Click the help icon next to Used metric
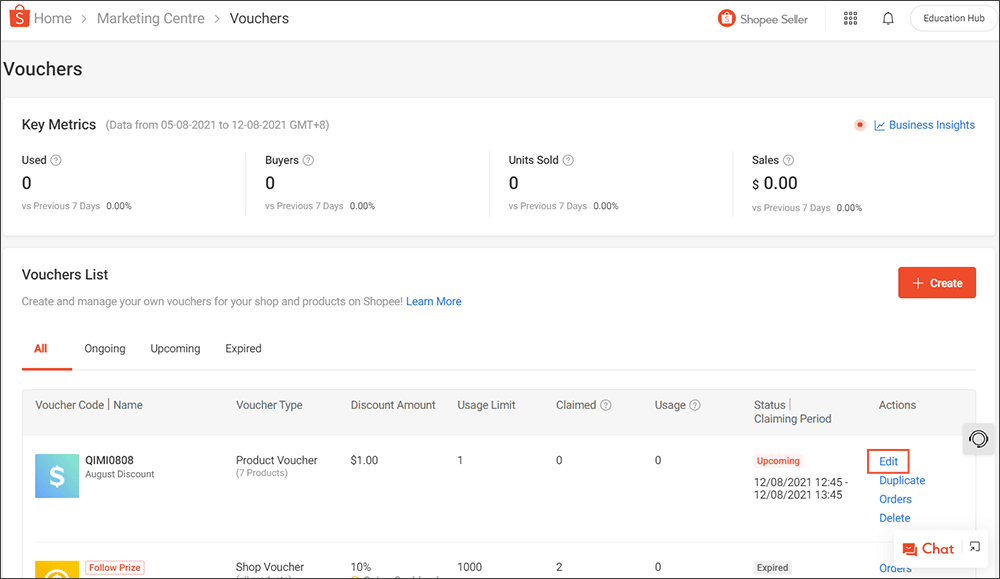 [56, 160]
